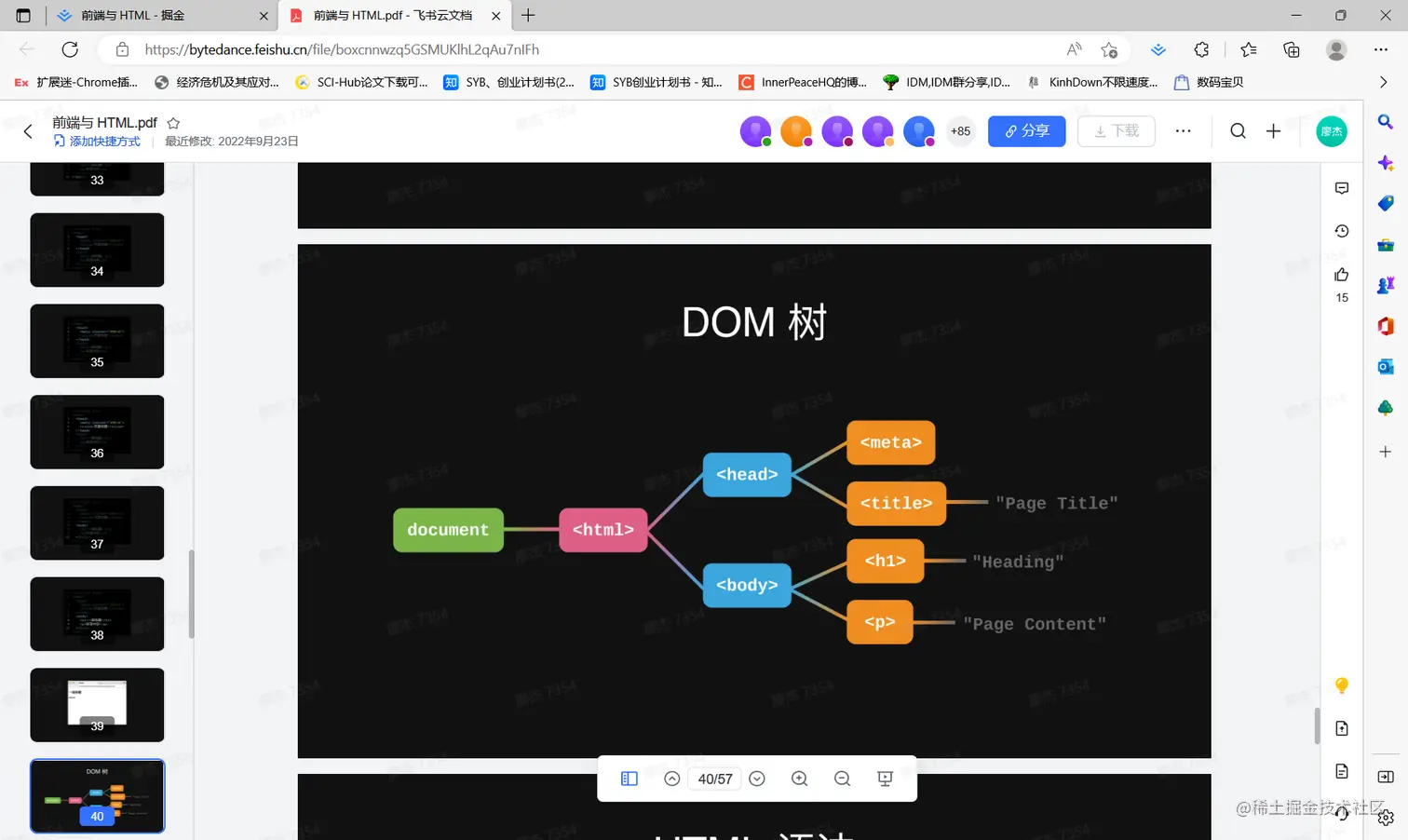This screenshot has width=1408, height=840.
Task: Select the page 35 thumbnail
Action: point(97,341)
